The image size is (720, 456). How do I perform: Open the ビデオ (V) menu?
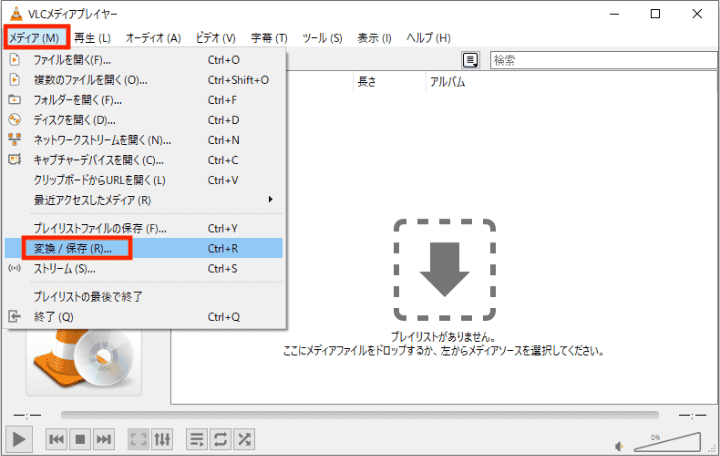coord(215,38)
